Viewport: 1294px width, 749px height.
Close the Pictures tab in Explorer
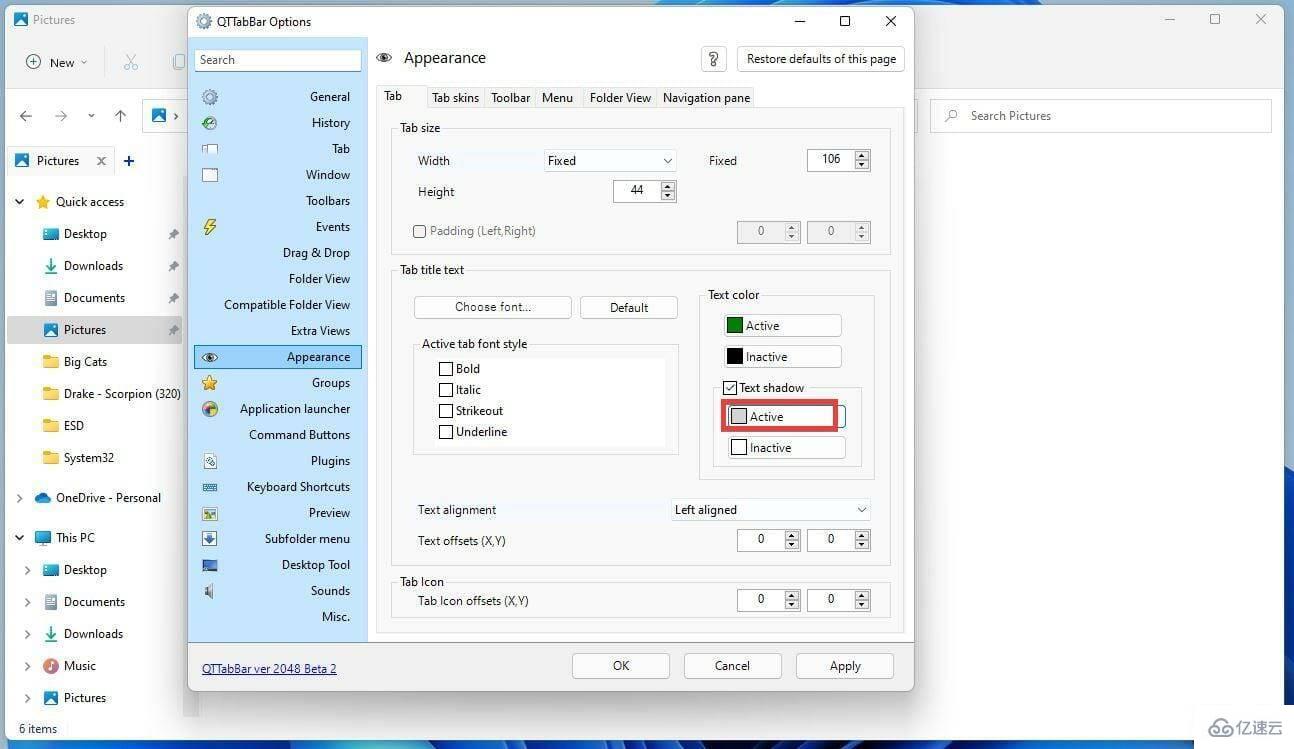[101, 161]
